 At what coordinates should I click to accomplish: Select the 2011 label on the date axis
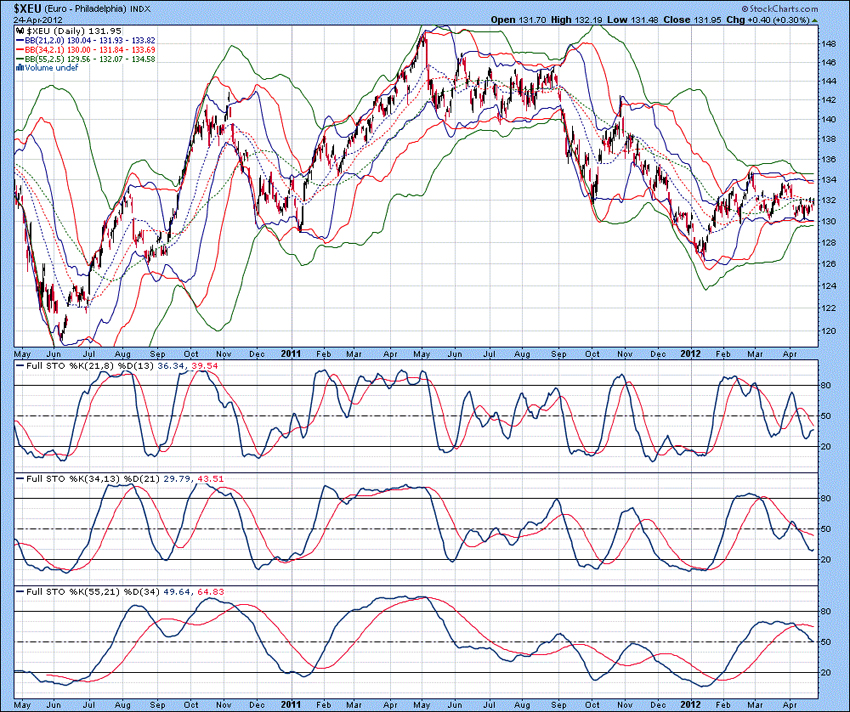point(290,354)
